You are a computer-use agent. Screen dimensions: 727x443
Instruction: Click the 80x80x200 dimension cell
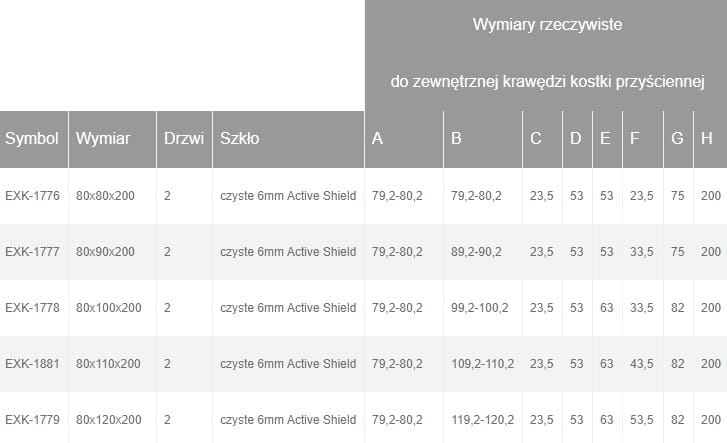click(105, 196)
